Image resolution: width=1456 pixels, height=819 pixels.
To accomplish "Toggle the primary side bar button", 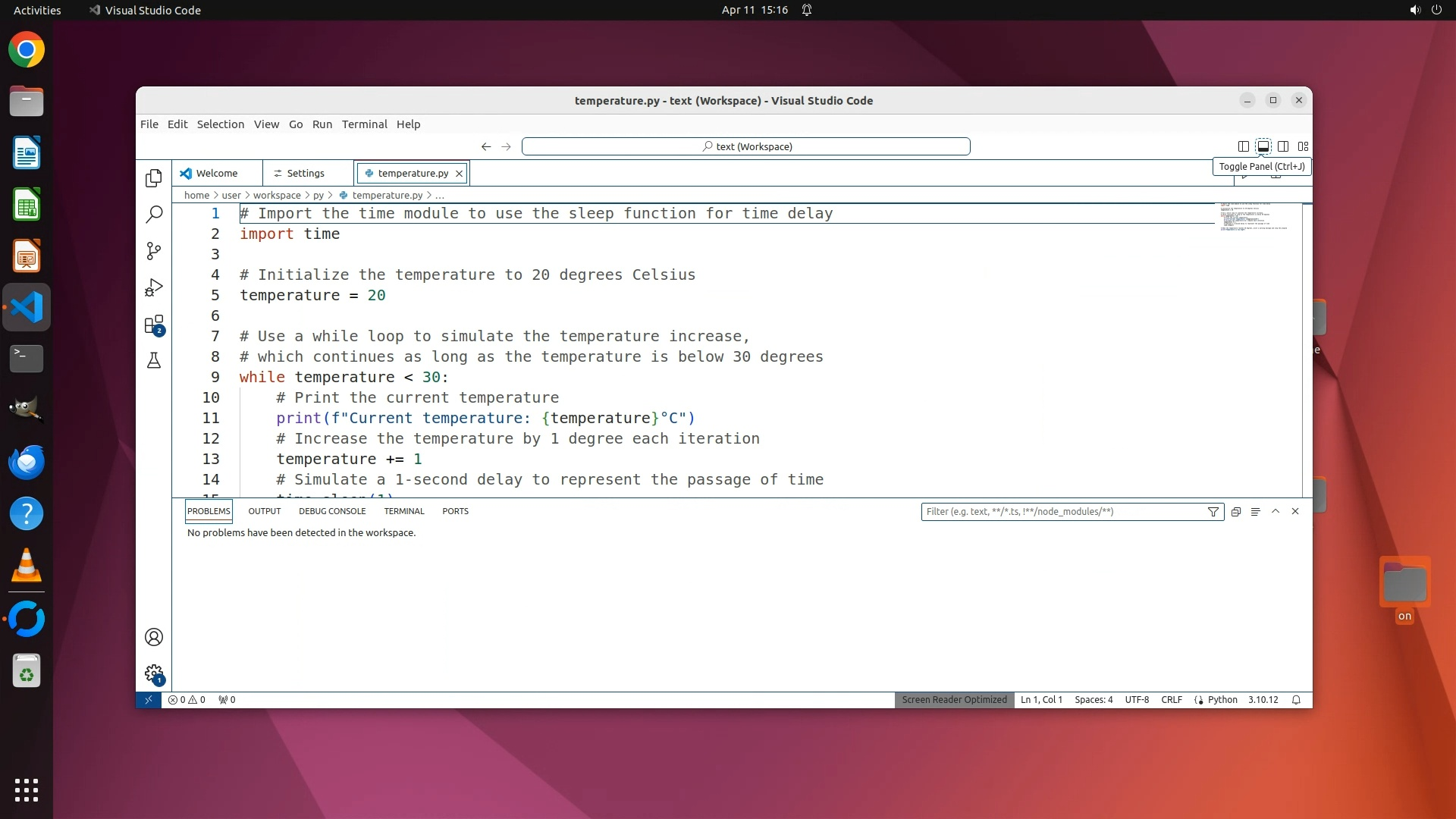I will pos(1244,146).
